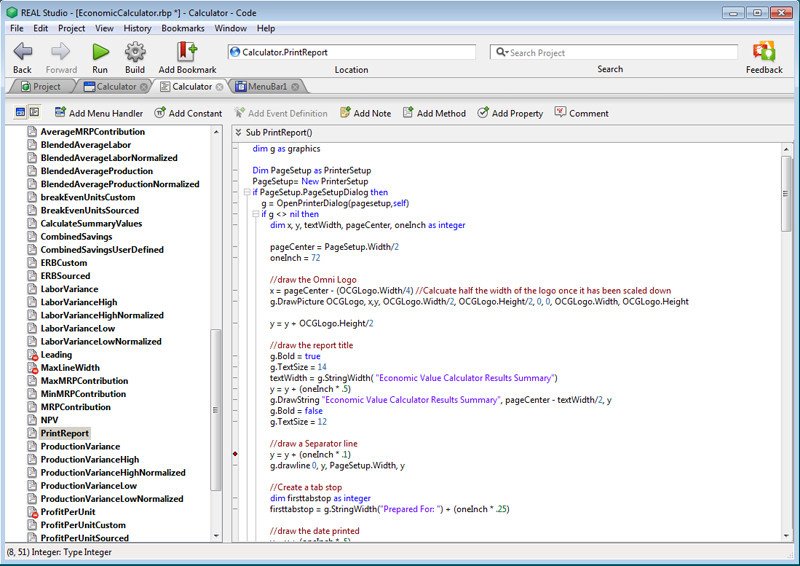Viewport: 800px width, 566px height.
Task: Select AverageMRPContribution method
Action: (93, 132)
